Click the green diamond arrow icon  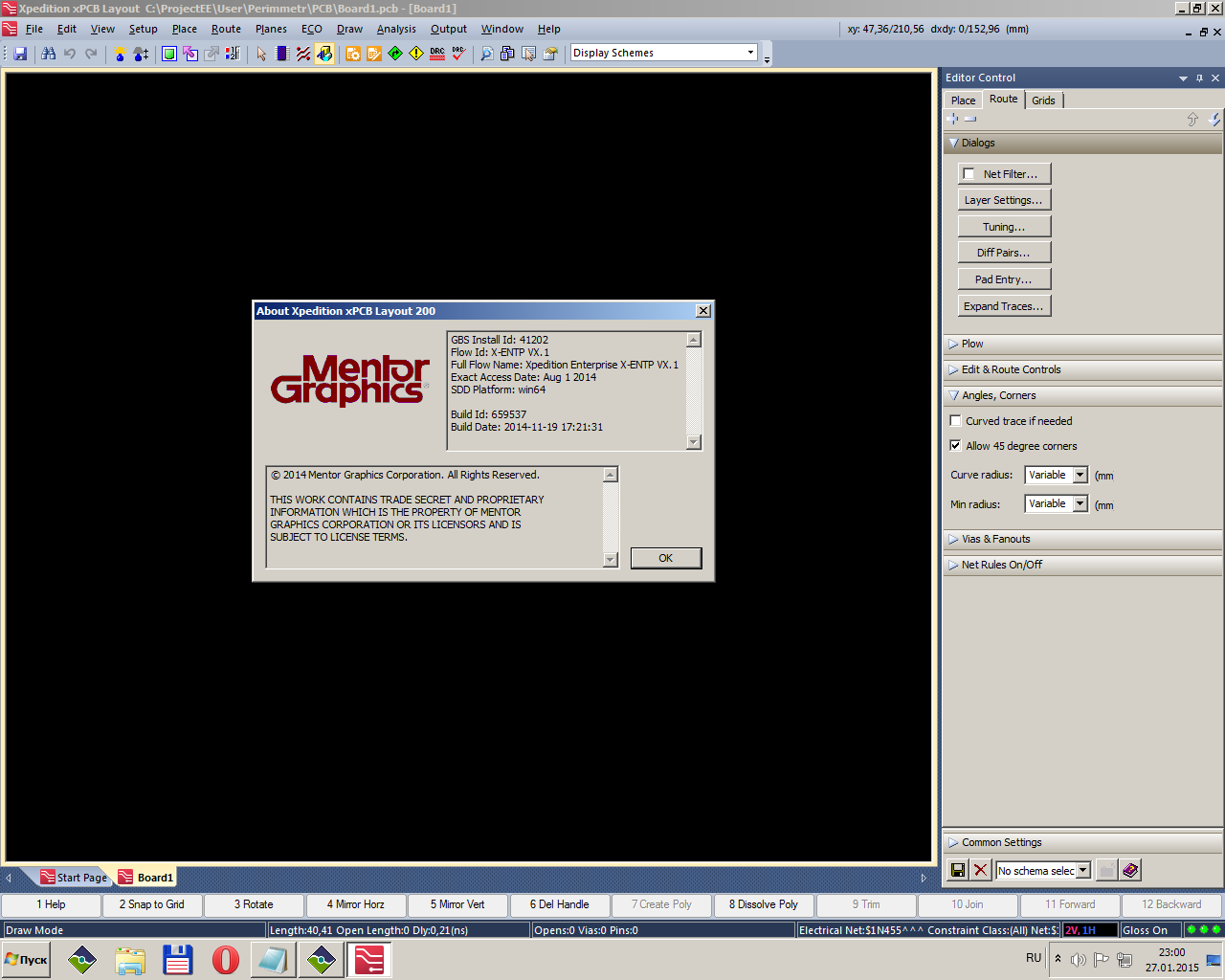pyautogui.click(x=395, y=54)
